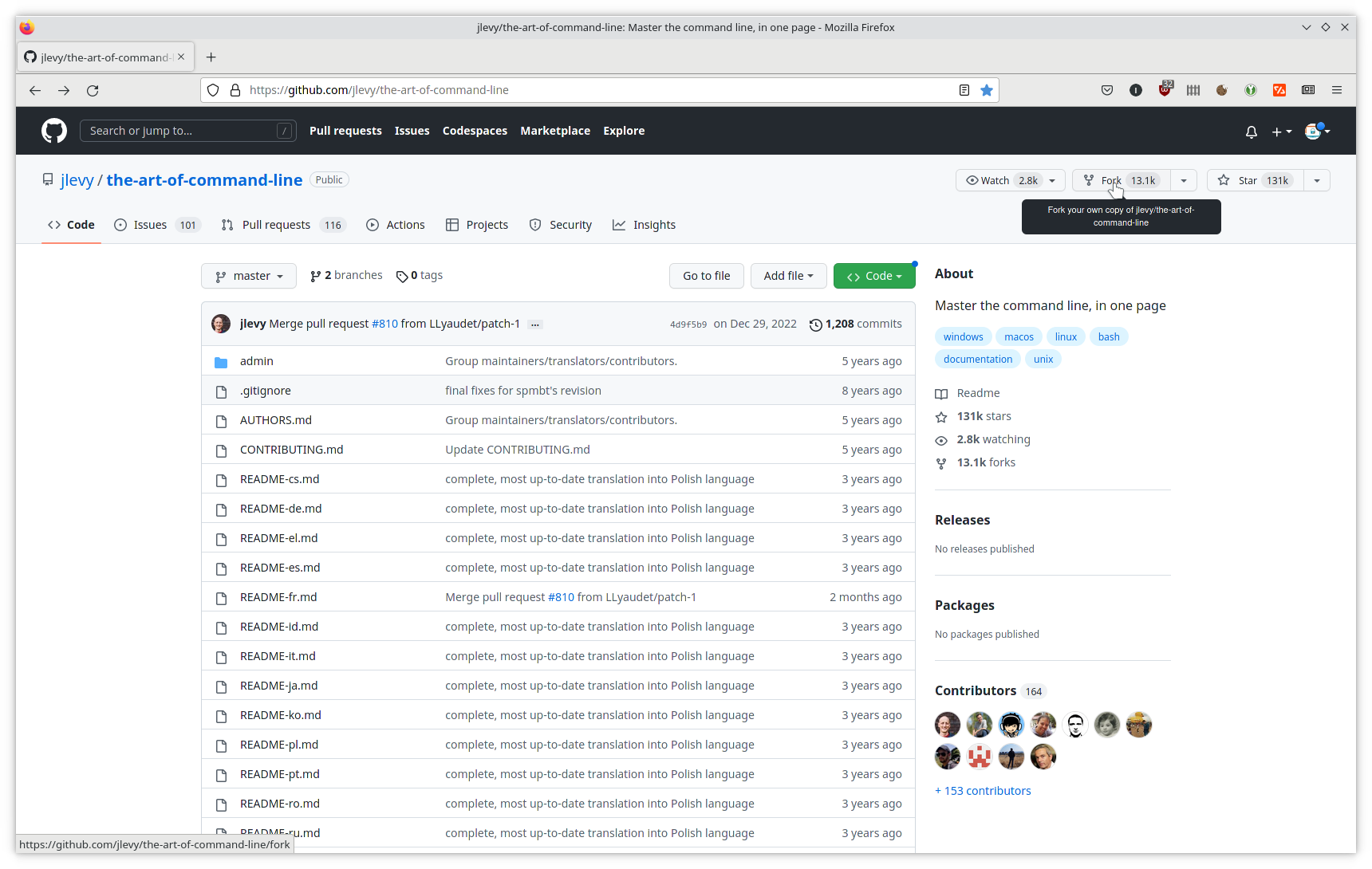Open the admin folder

(256, 361)
